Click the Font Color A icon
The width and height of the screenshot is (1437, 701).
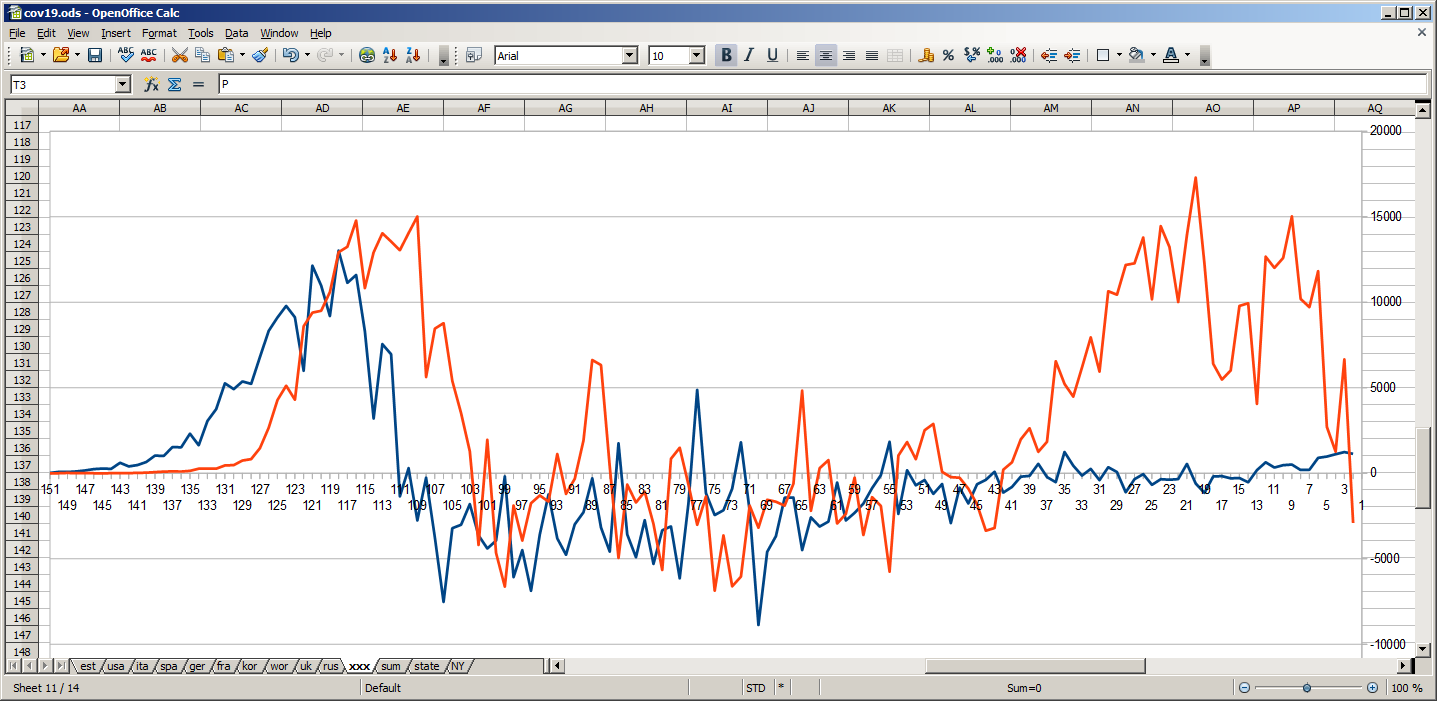pyautogui.click(x=1170, y=55)
